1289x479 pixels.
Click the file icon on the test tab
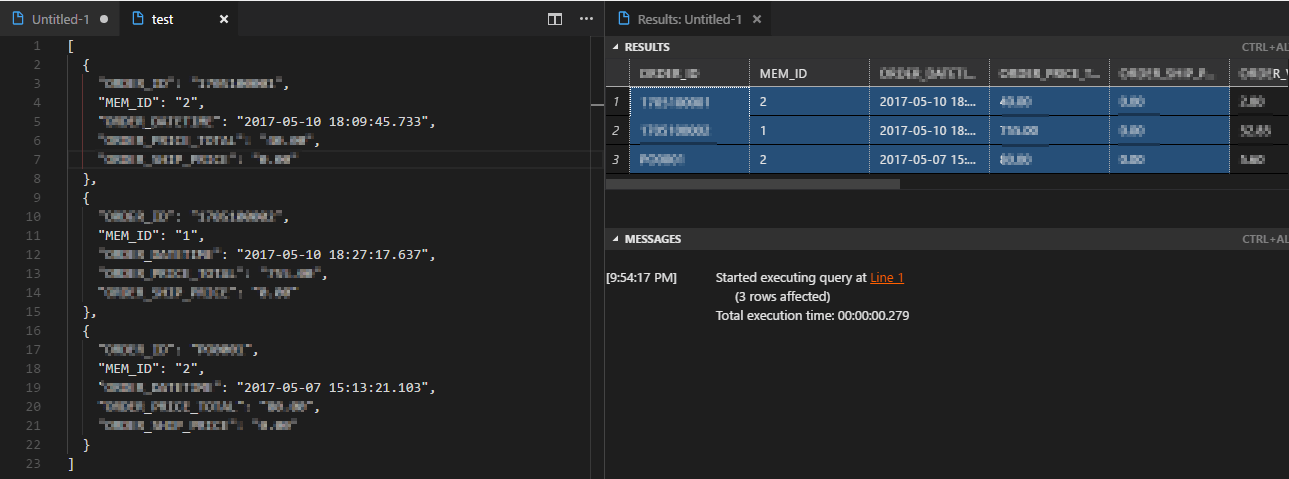coord(138,19)
